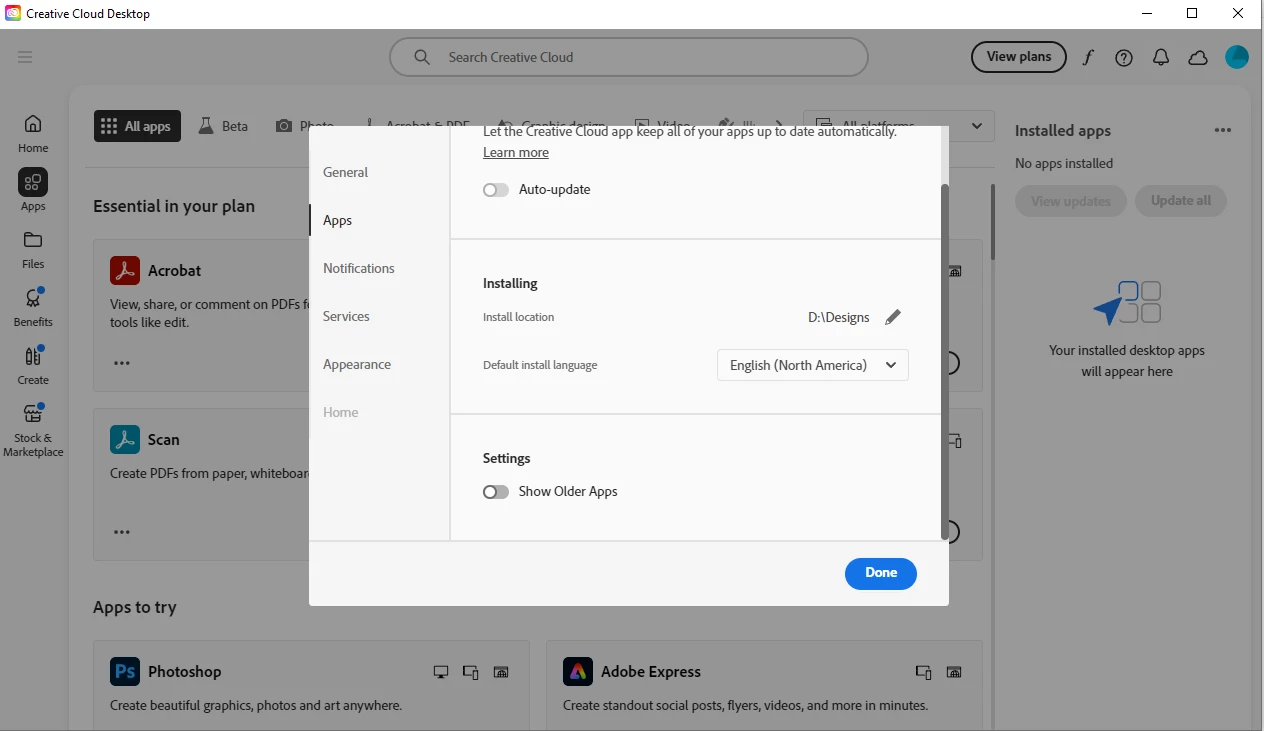Screen dimensions: 1264x731
Task: Expand more category tabs chevron
Action: tap(780, 126)
